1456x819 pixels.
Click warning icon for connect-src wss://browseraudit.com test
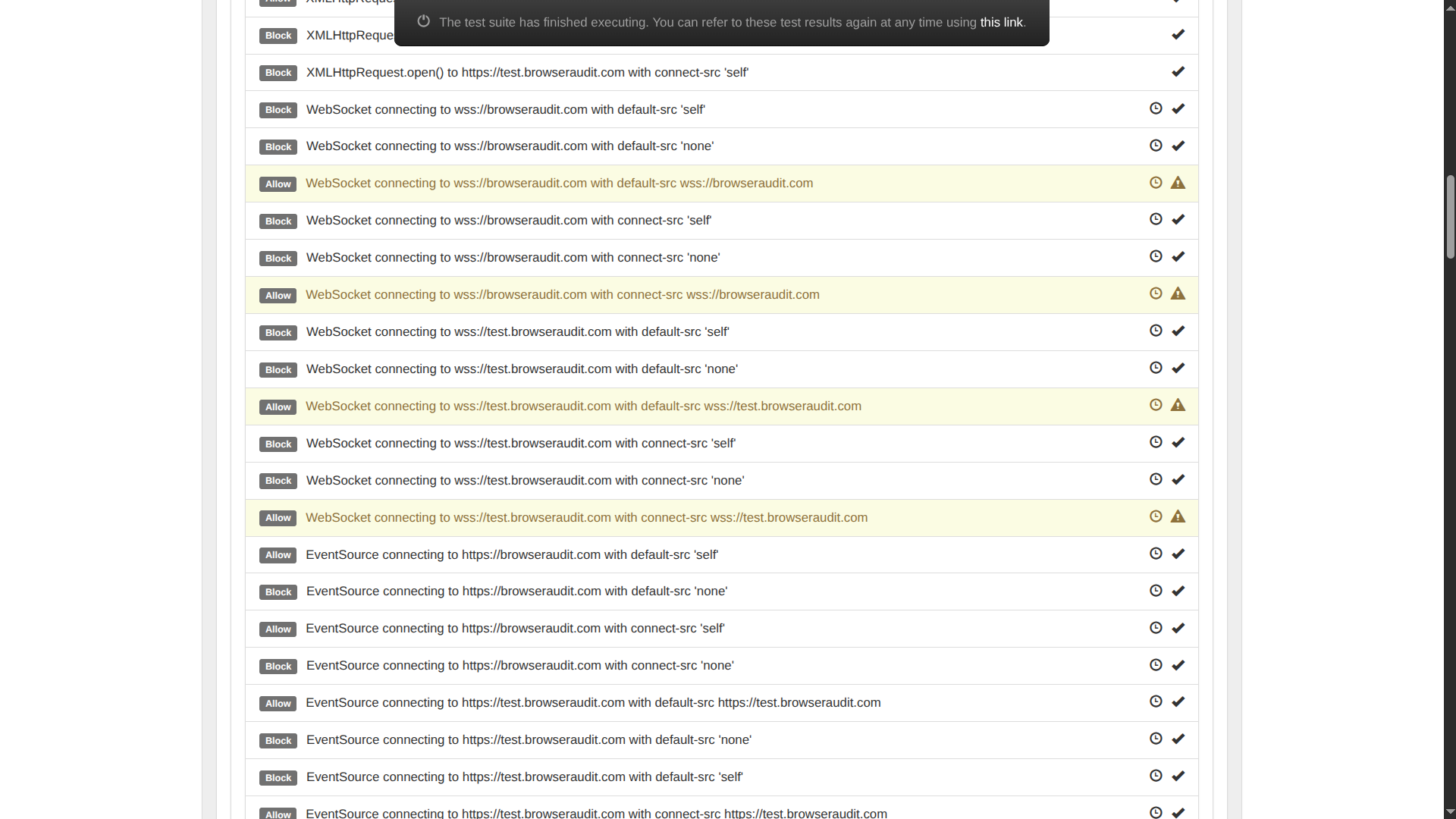[1178, 293]
